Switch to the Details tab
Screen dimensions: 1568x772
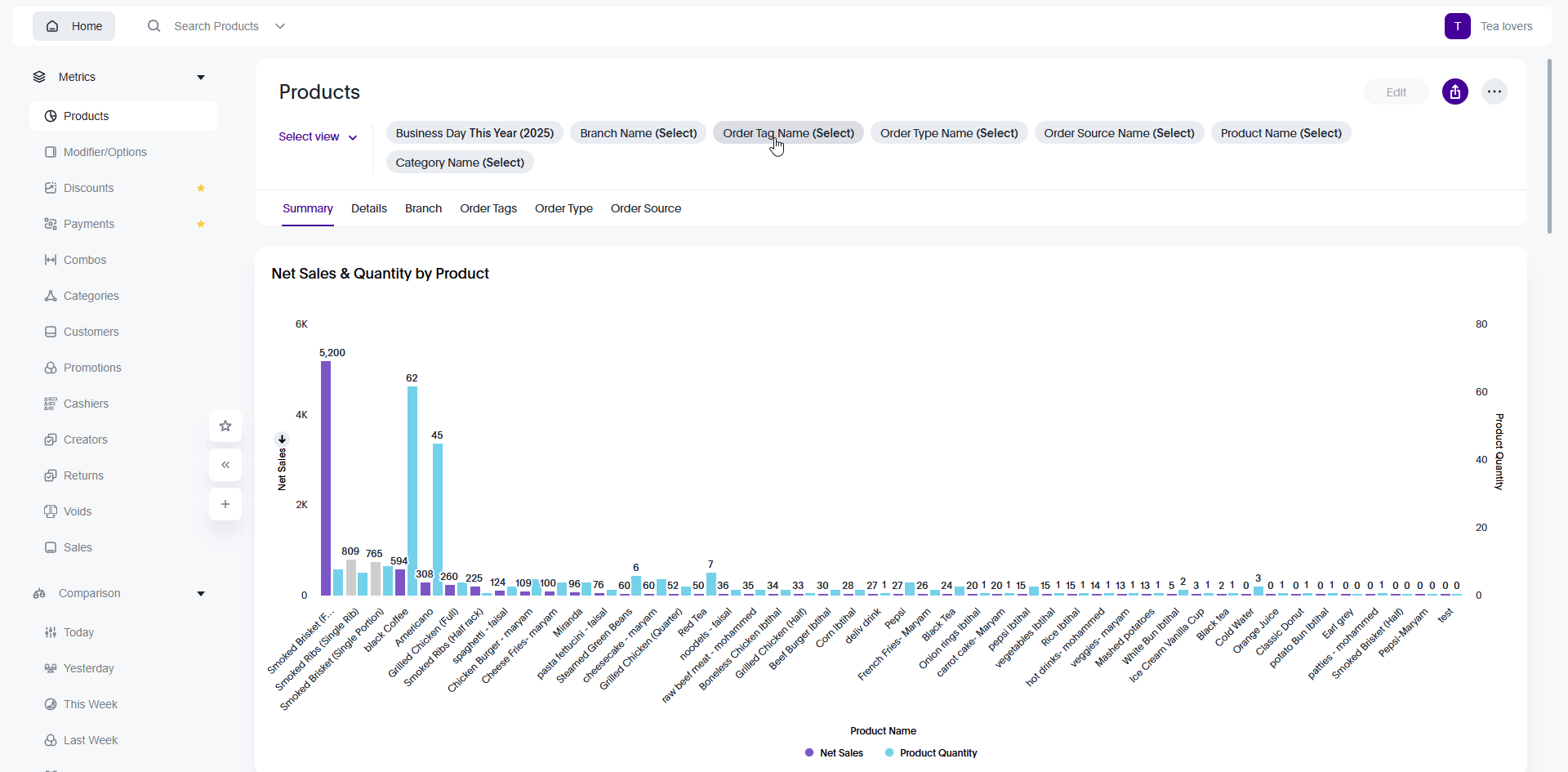click(x=369, y=209)
